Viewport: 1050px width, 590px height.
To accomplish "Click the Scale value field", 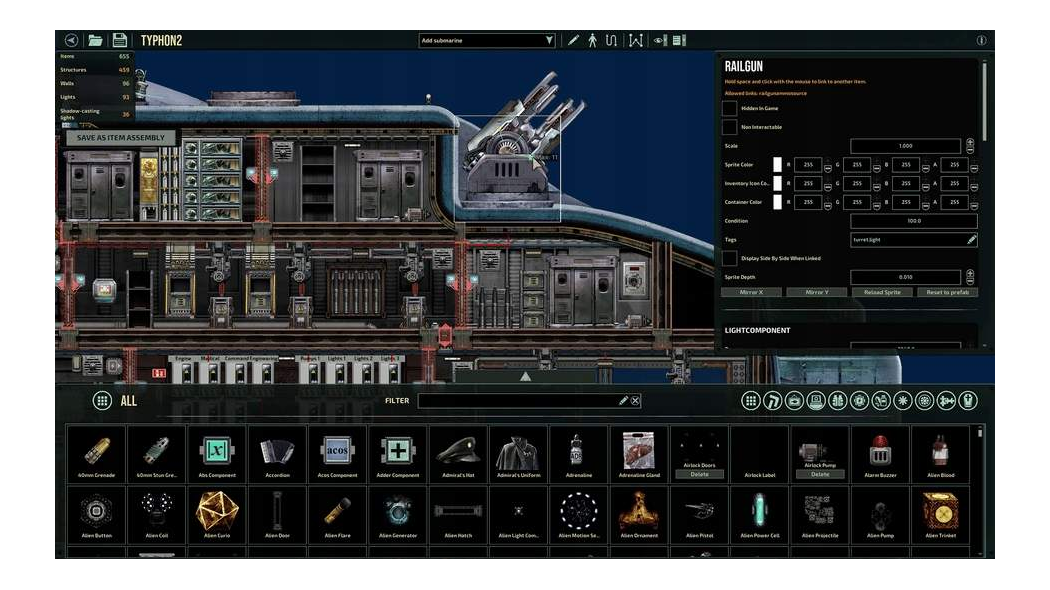I will coord(905,145).
